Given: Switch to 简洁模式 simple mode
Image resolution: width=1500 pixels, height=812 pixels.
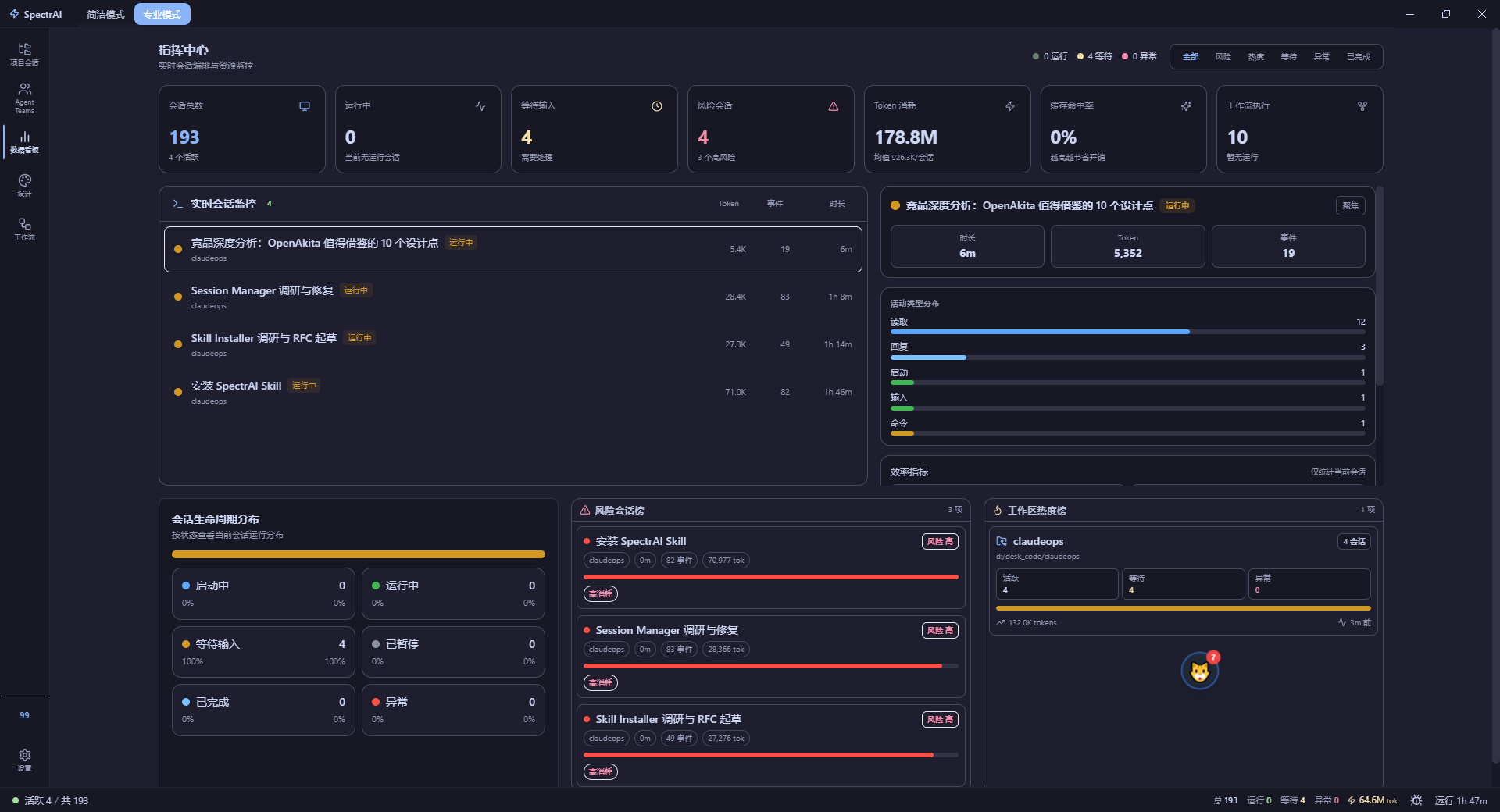Looking at the screenshot, I should [x=105, y=14].
